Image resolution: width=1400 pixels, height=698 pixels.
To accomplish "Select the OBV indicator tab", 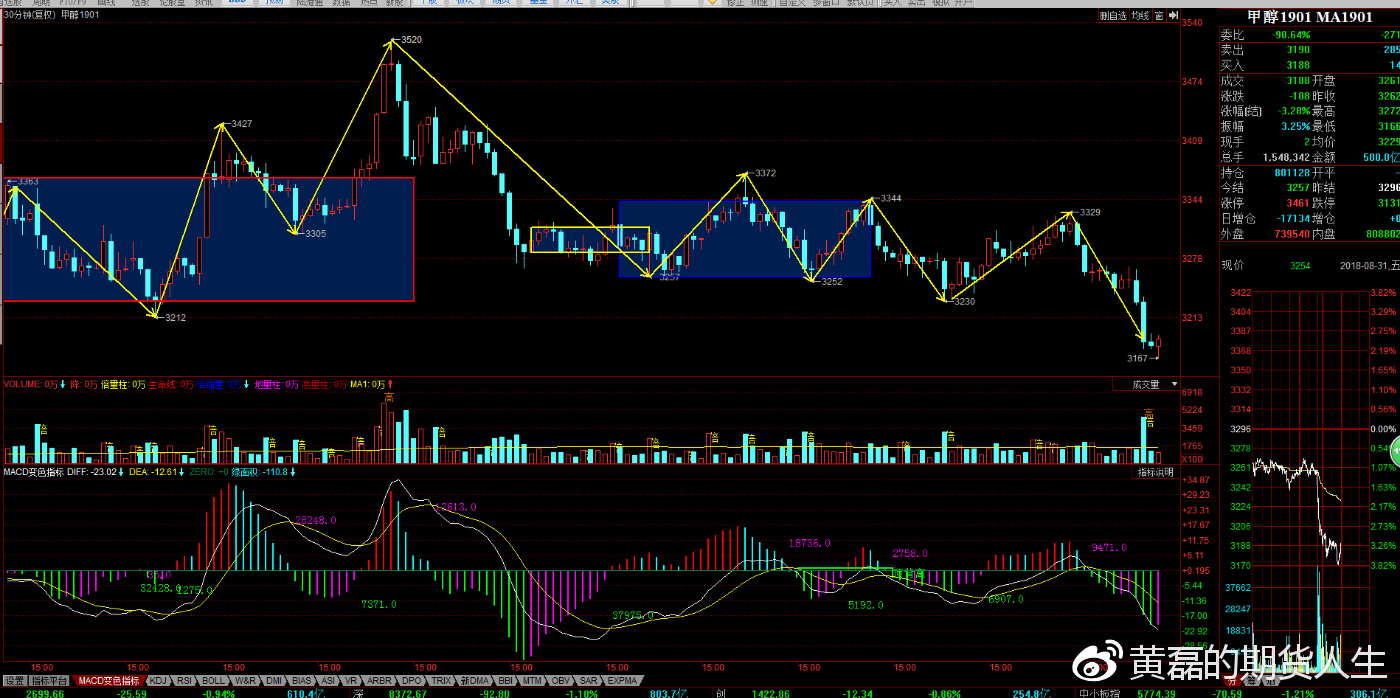I will point(560,680).
